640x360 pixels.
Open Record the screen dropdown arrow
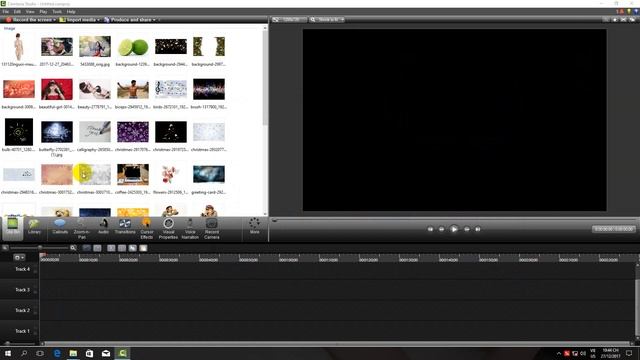coord(55,20)
